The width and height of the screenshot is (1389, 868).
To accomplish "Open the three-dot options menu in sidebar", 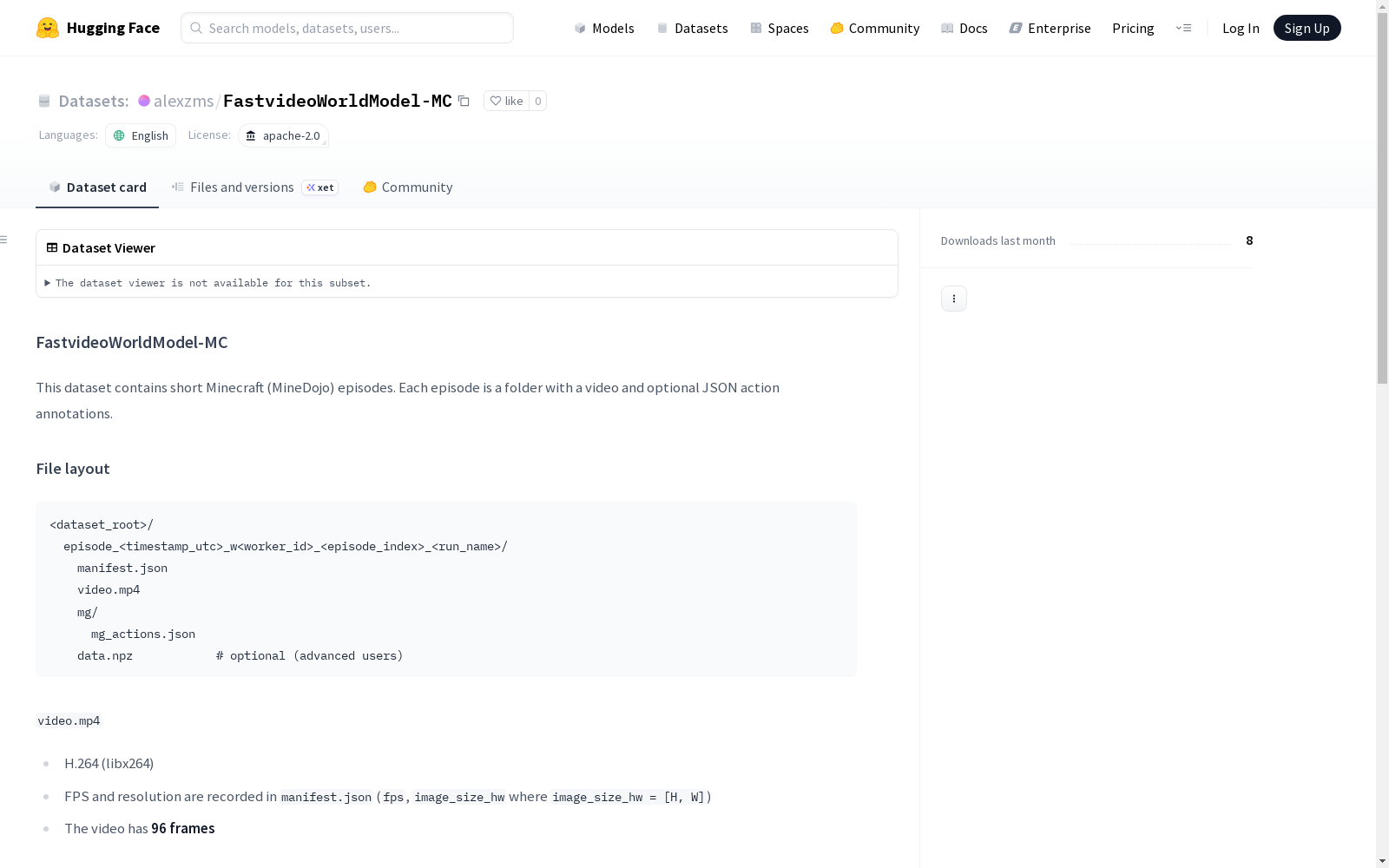I will pos(953,299).
